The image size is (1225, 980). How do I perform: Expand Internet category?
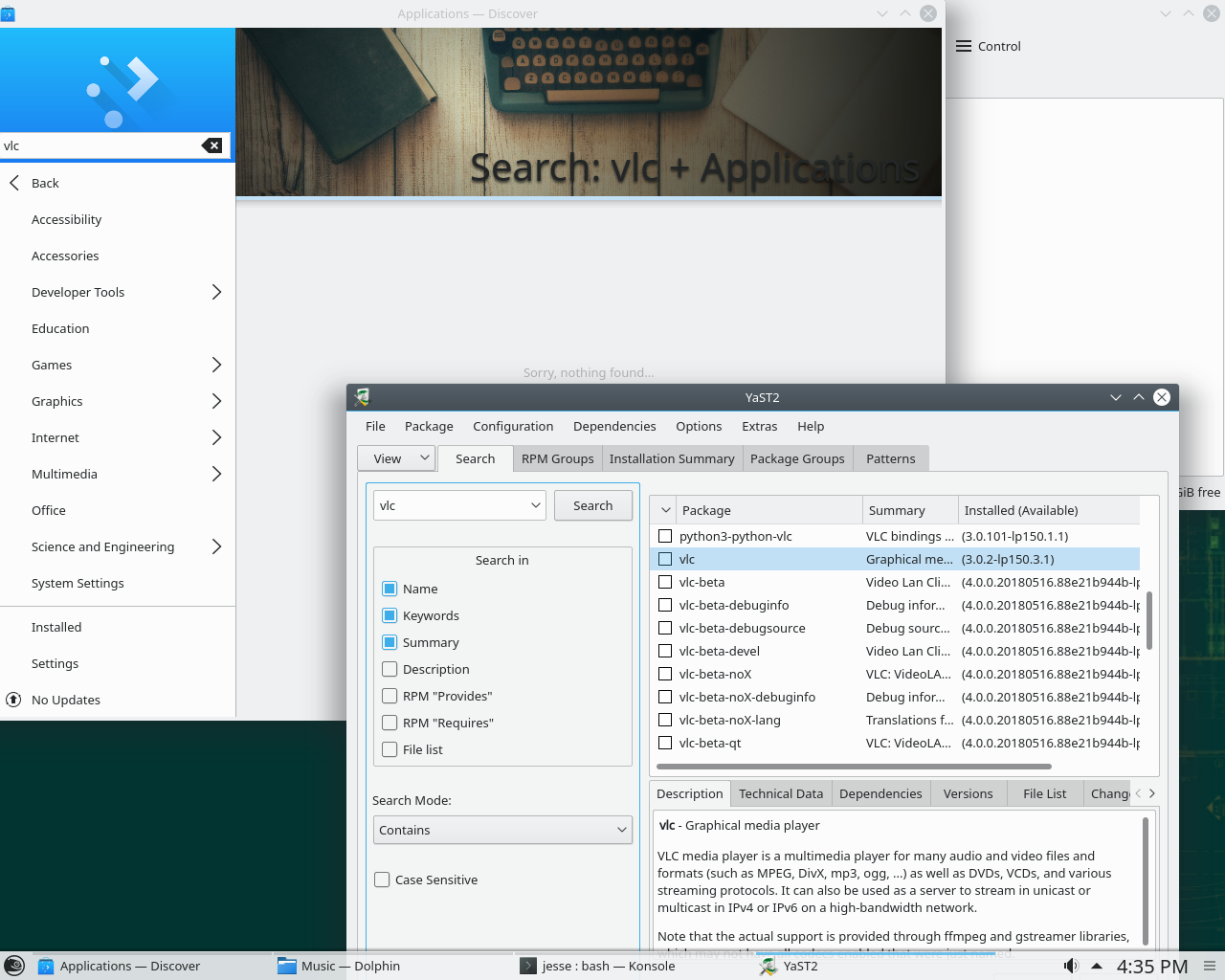pos(216,437)
